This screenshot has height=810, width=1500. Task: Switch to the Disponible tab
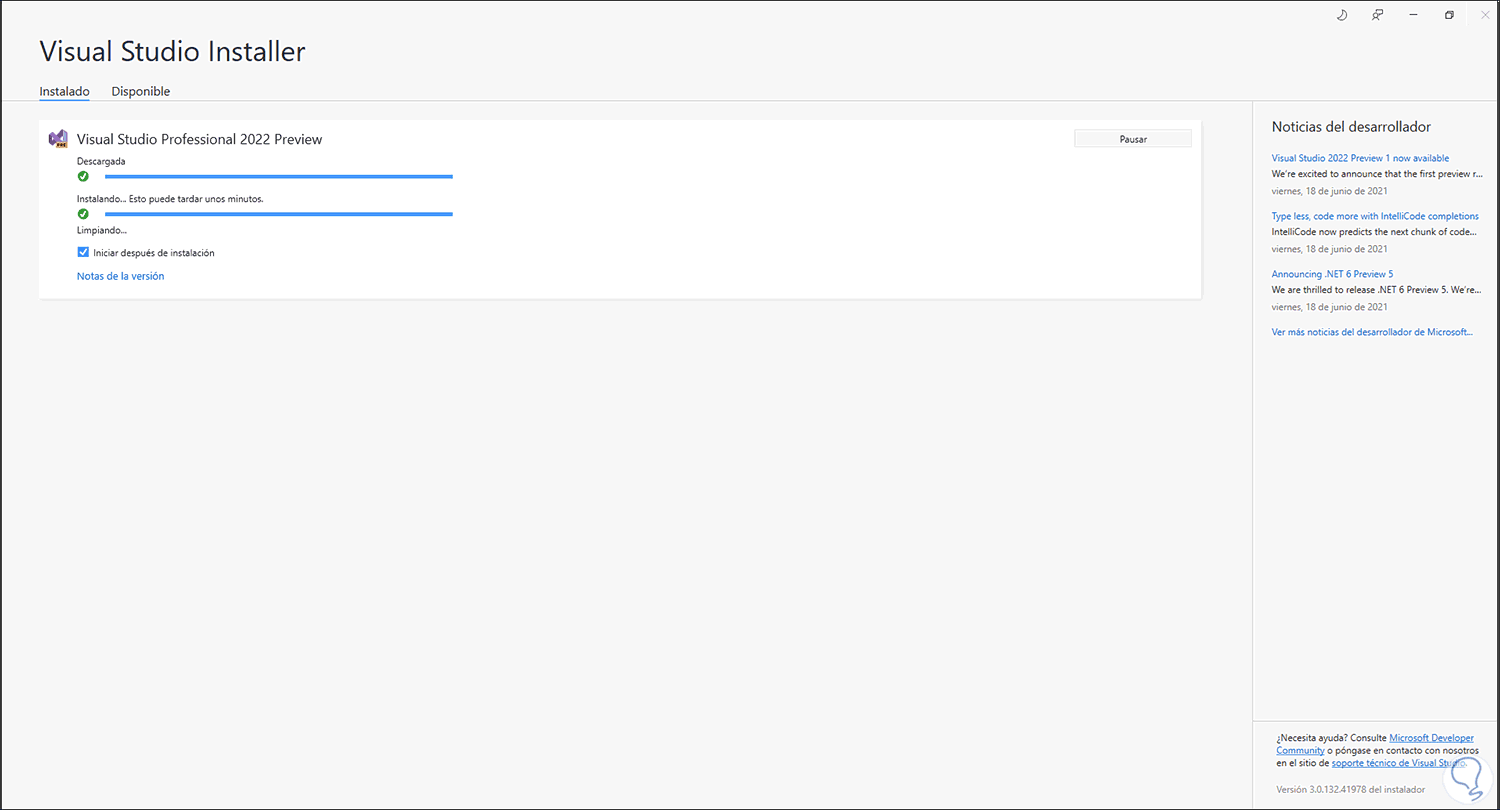(x=141, y=91)
